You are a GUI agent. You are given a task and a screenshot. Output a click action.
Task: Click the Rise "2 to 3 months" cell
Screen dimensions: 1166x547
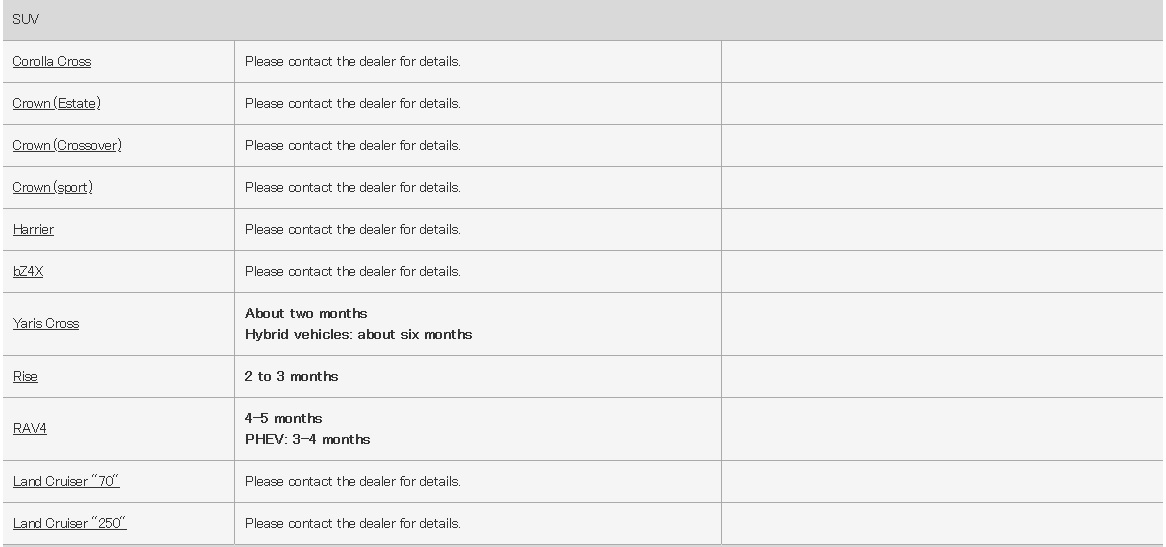point(291,377)
